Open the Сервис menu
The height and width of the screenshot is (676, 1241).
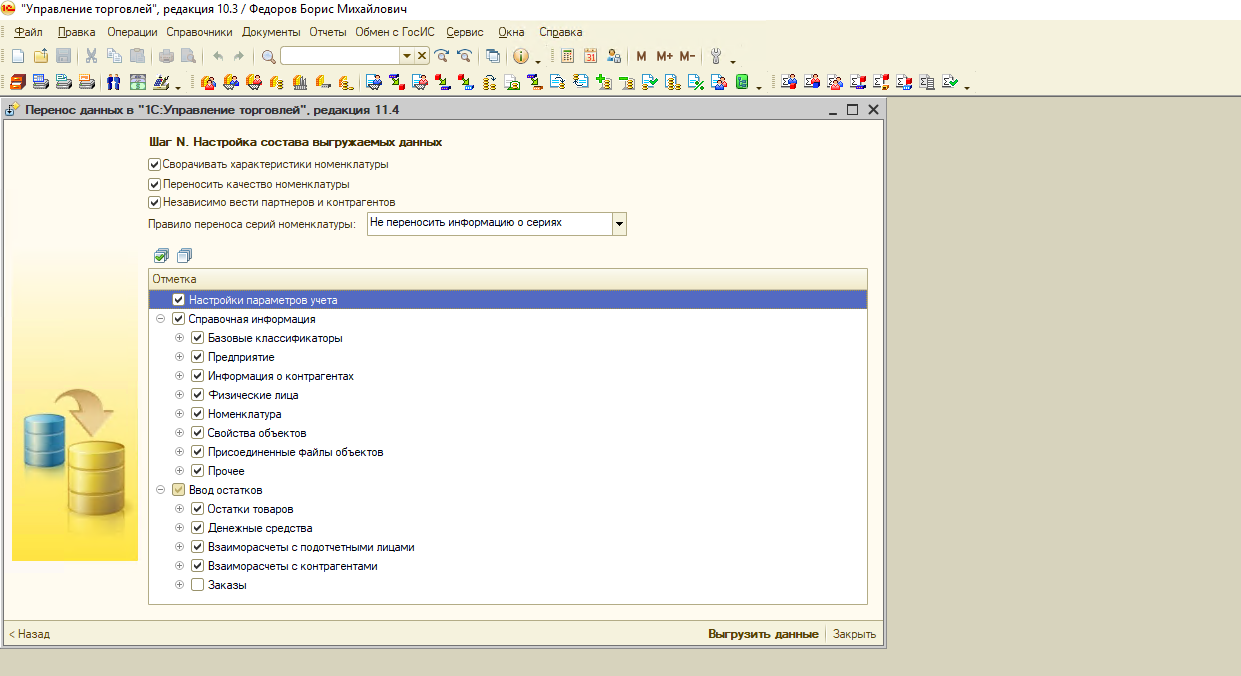(465, 32)
